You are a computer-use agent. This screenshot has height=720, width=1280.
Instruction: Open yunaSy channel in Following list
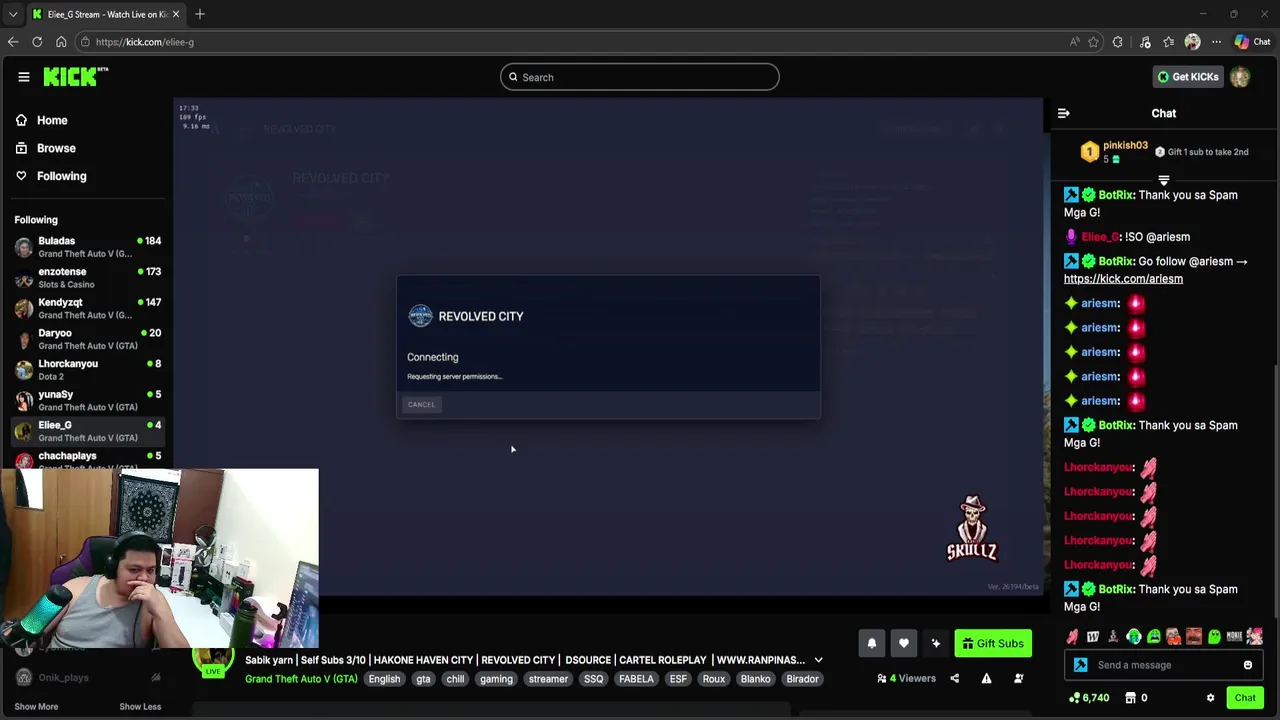[88, 400]
